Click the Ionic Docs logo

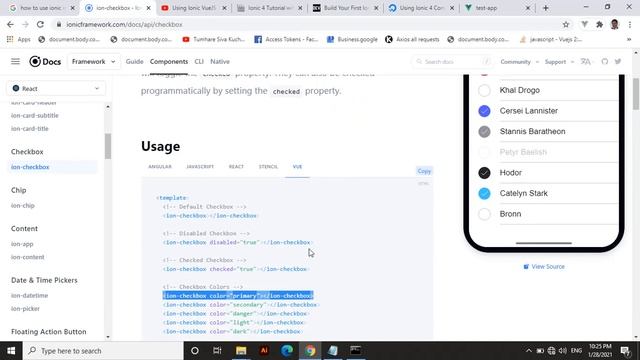[45, 62]
